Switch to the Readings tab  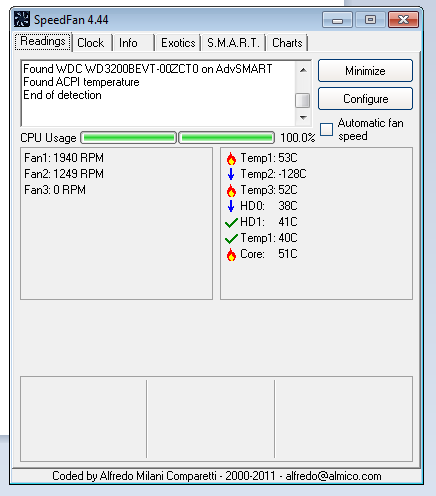click(x=43, y=42)
